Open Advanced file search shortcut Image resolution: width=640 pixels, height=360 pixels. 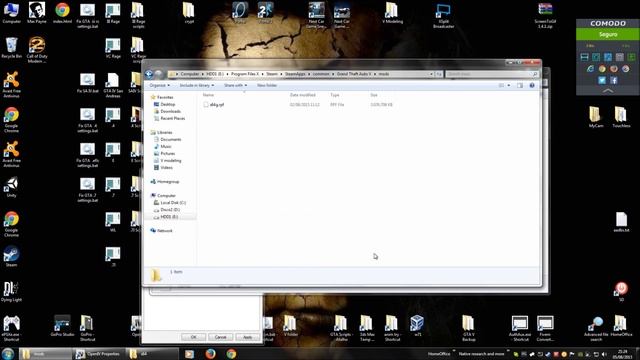click(x=596, y=329)
